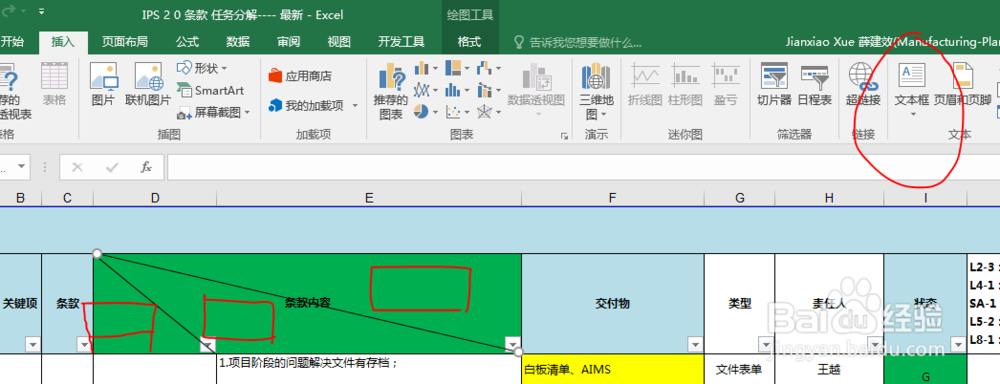Open the 三维地图 3D map dropdown

(596, 91)
